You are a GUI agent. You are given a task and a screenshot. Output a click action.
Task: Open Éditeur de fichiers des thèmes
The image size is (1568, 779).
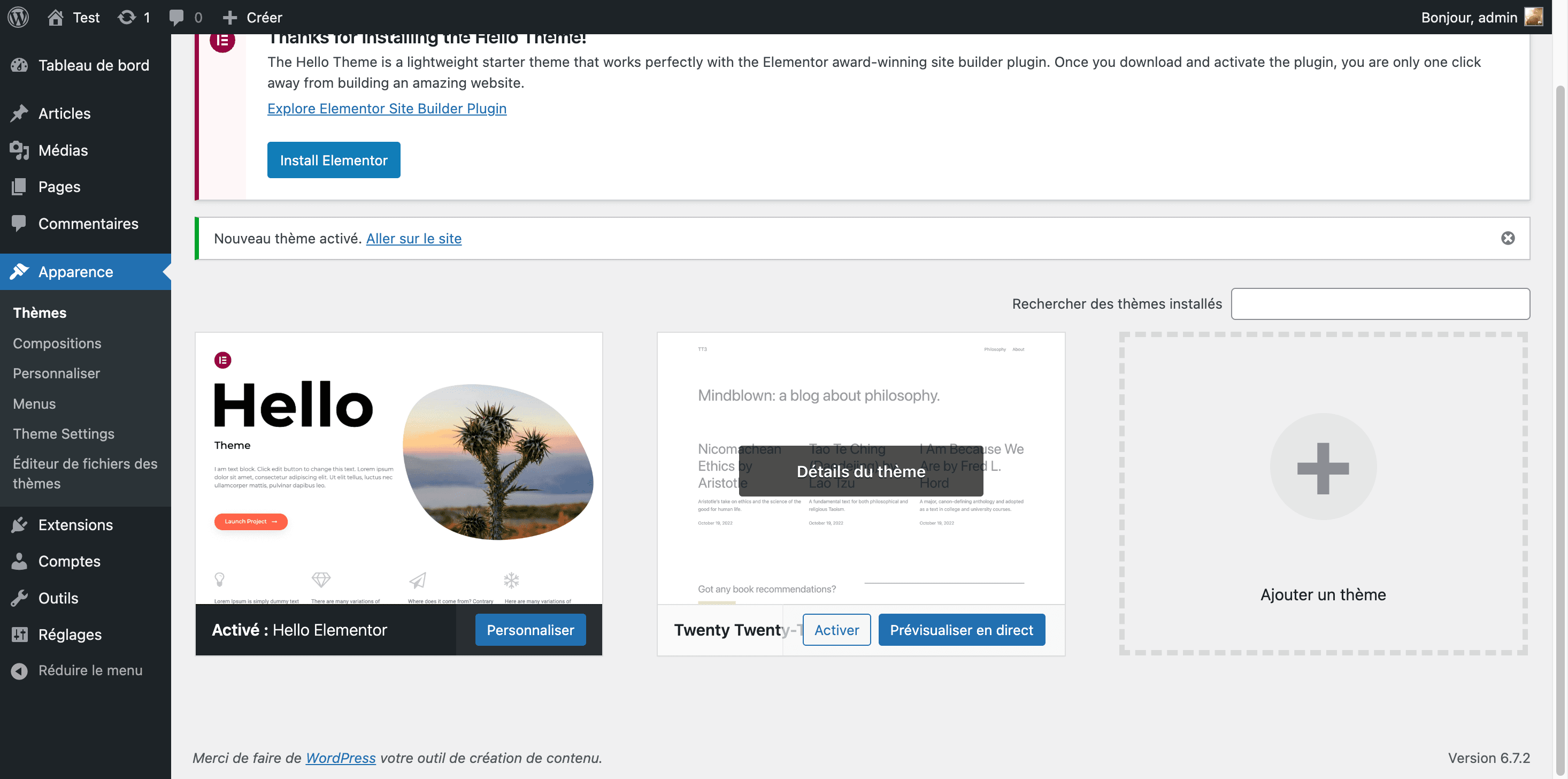(x=85, y=474)
